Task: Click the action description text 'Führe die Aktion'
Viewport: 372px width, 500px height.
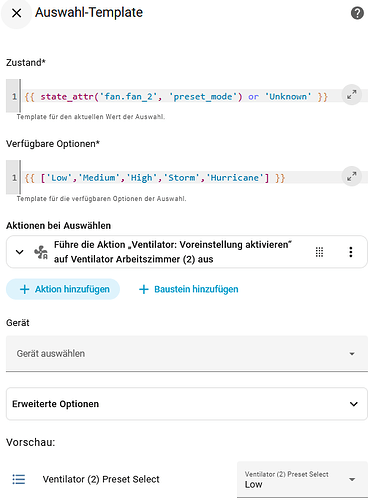Action: tap(173, 252)
